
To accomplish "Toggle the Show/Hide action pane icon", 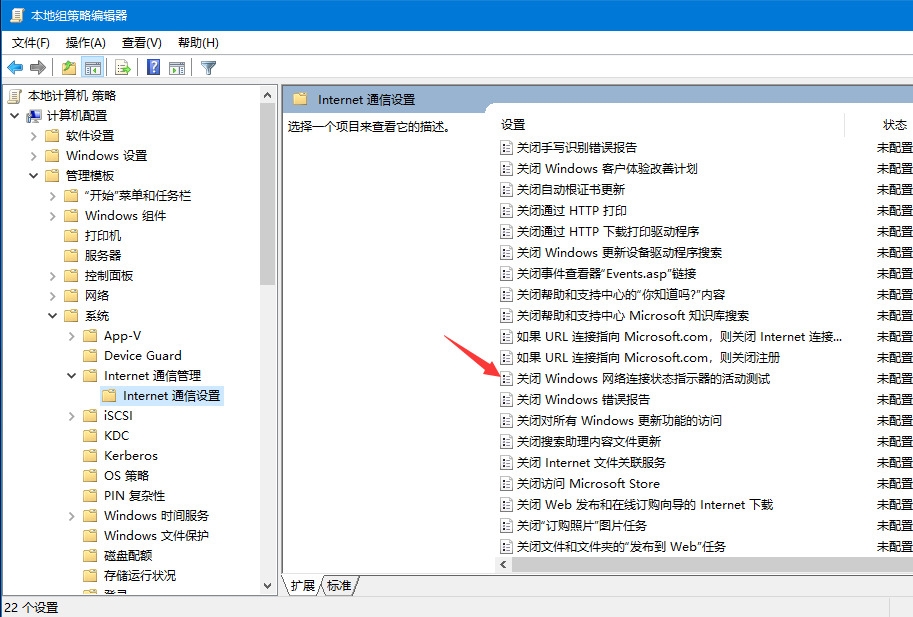I will [x=177, y=68].
